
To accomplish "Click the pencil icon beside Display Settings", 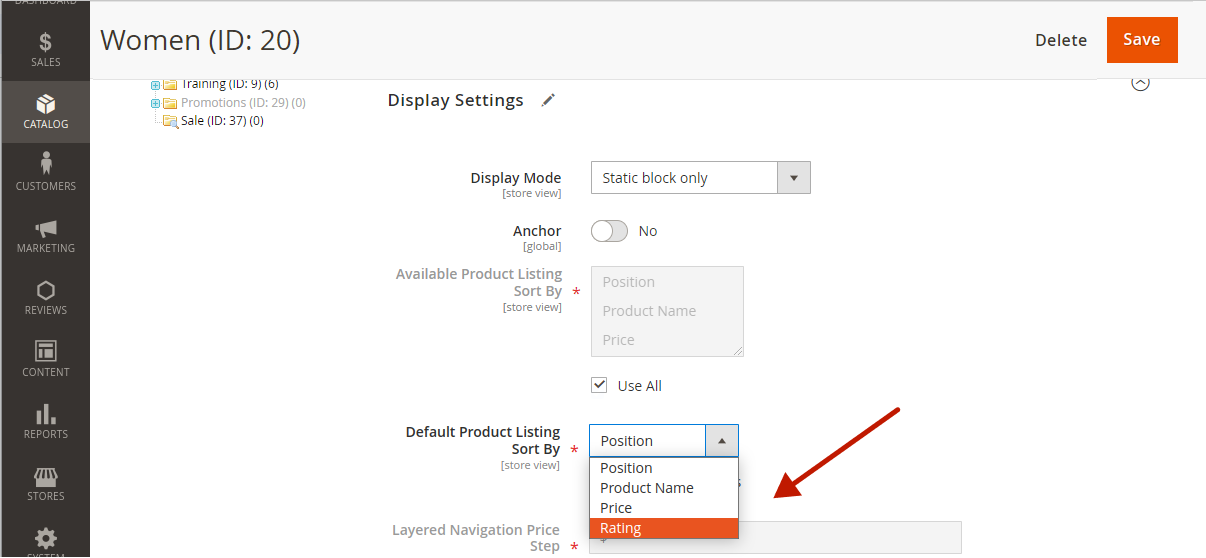I will [x=548, y=100].
